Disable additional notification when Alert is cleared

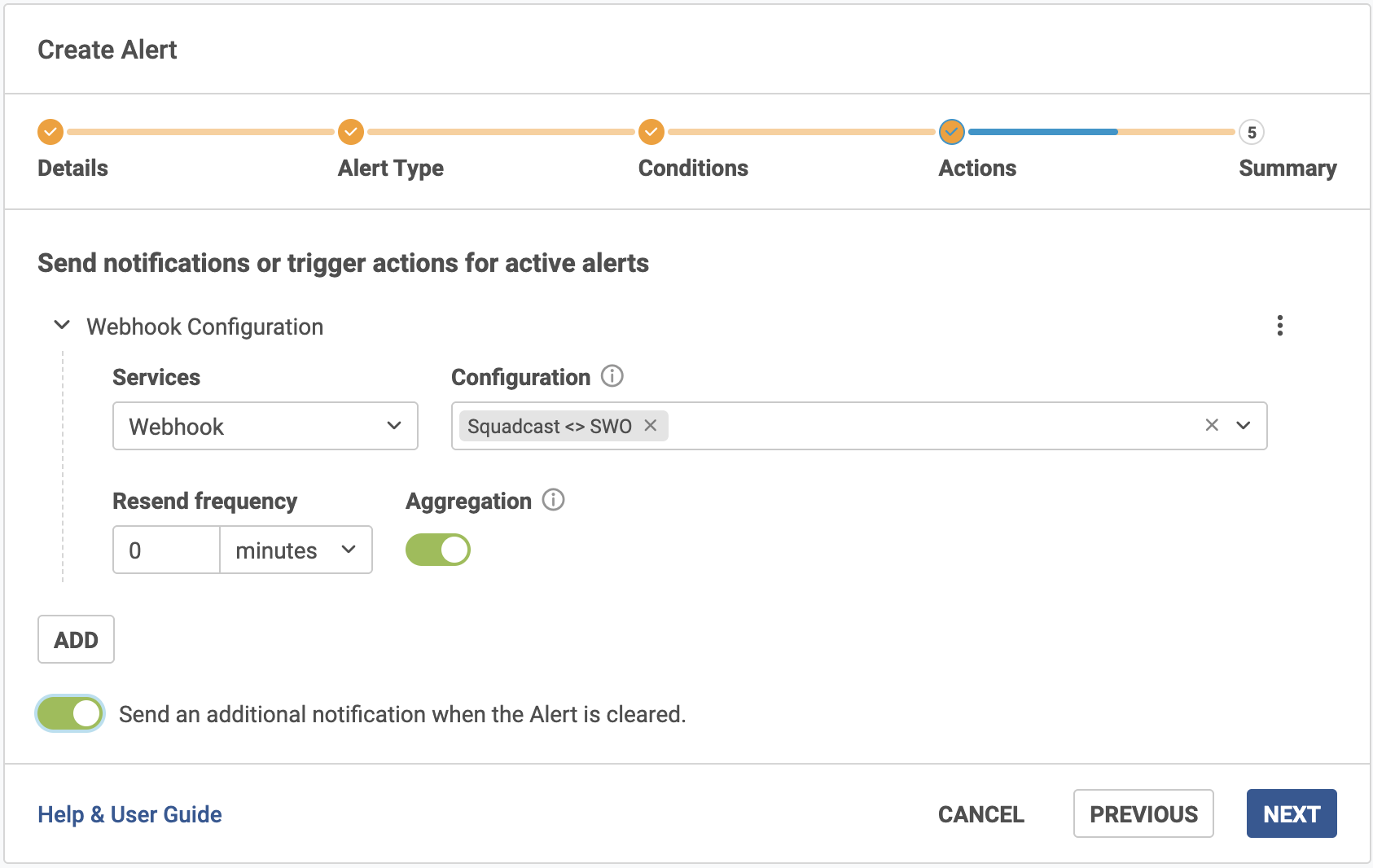coord(70,714)
